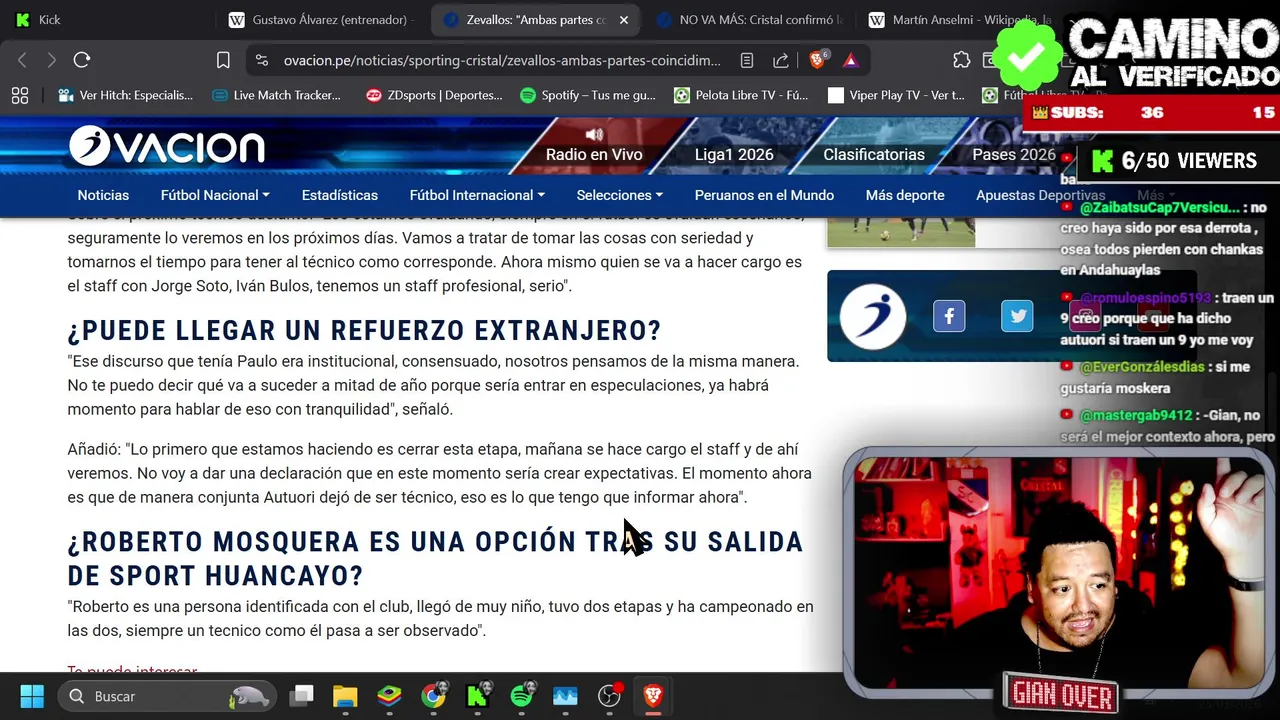Open File Explorer from the taskbar

[x=345, y=696]
